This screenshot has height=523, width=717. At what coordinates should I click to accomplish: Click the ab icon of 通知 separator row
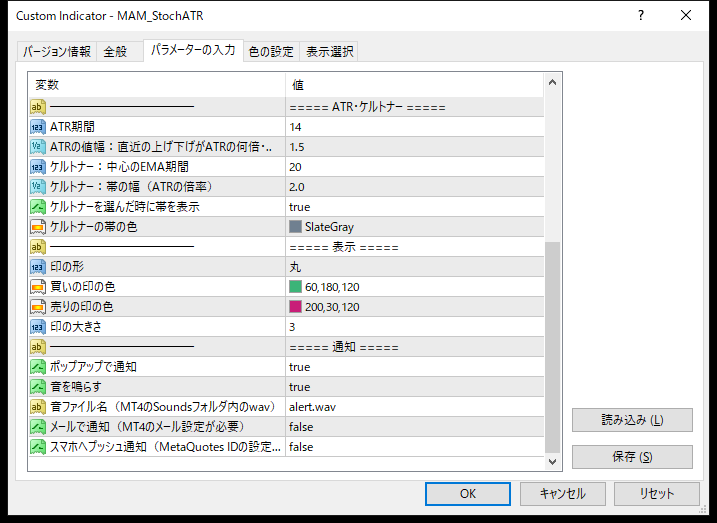38,347
